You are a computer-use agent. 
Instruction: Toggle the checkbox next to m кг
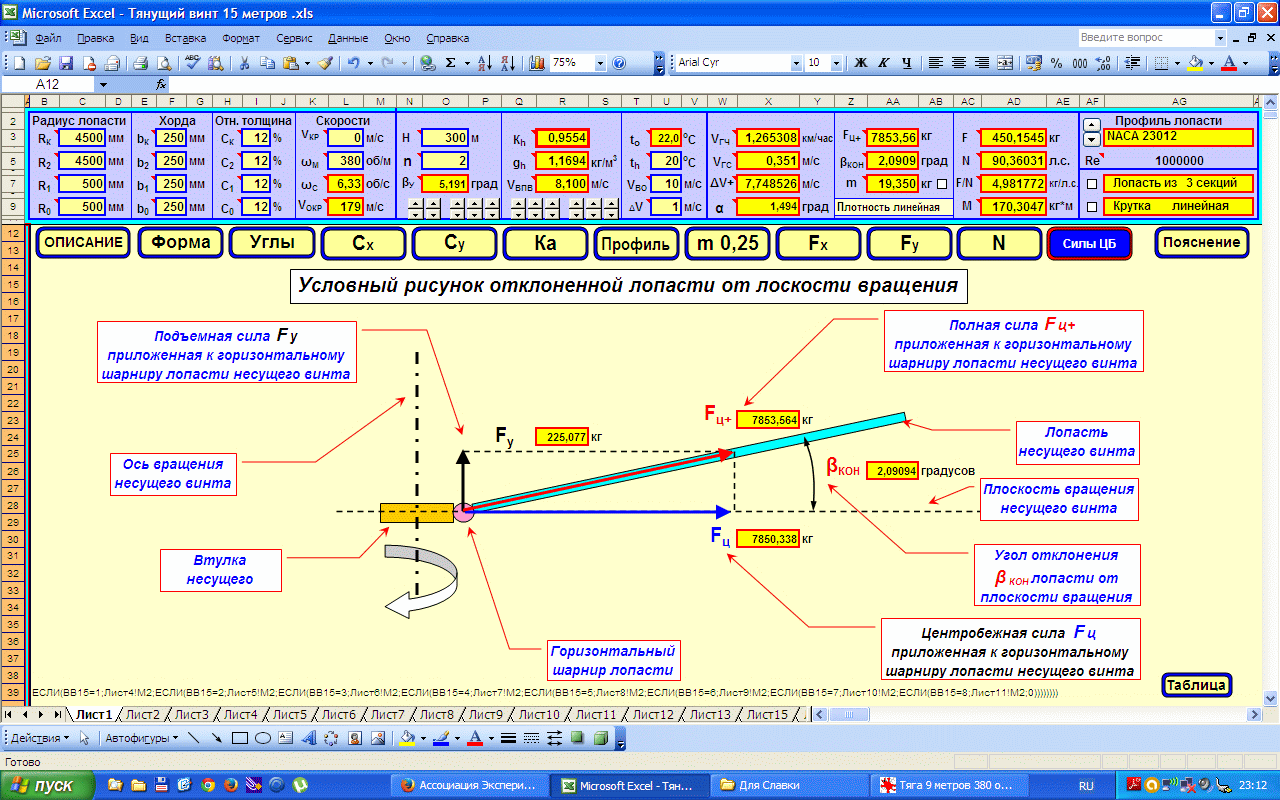coord(941,183)
